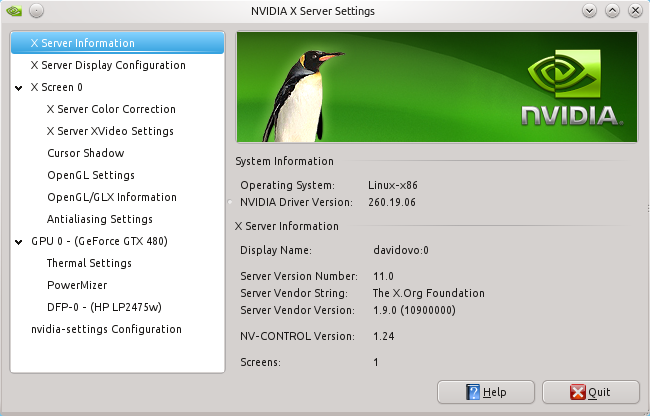The height and width of the screenshot is (416, 650).
Task: Click the Server Version Number label
Action: [x=299, y=276]
